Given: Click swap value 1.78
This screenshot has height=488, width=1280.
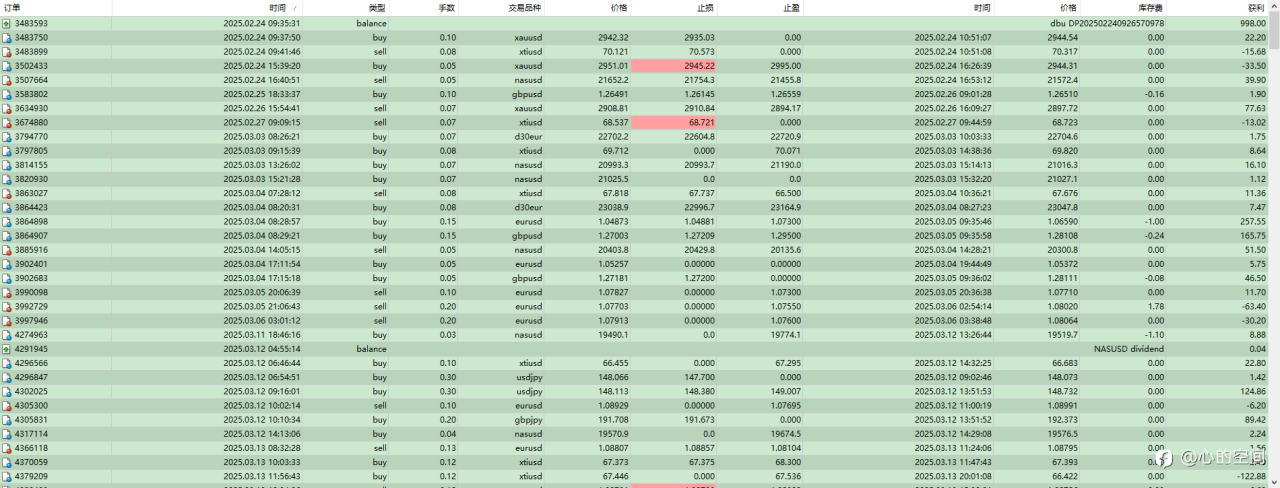Looking at the screenshot, I should tap(1155, 307).
